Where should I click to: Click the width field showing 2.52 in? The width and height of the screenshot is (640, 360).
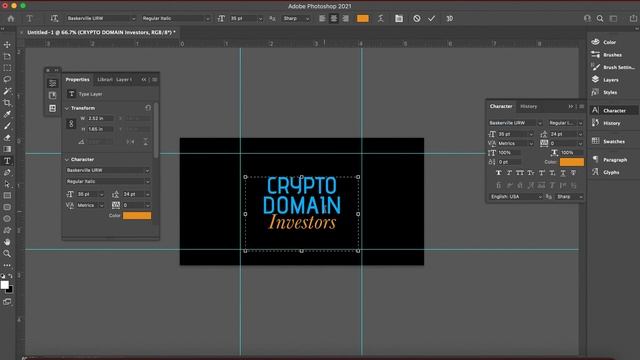[100, 118]
